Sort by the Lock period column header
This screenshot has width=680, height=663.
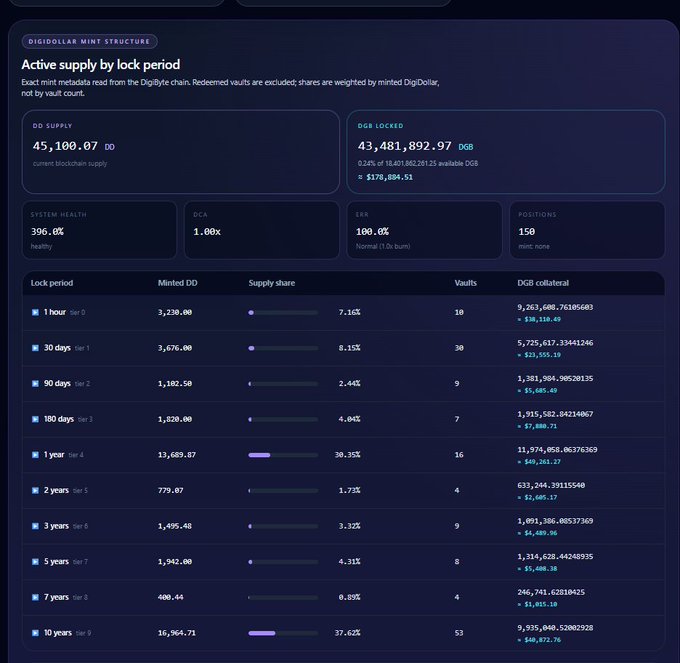[52, 283]
